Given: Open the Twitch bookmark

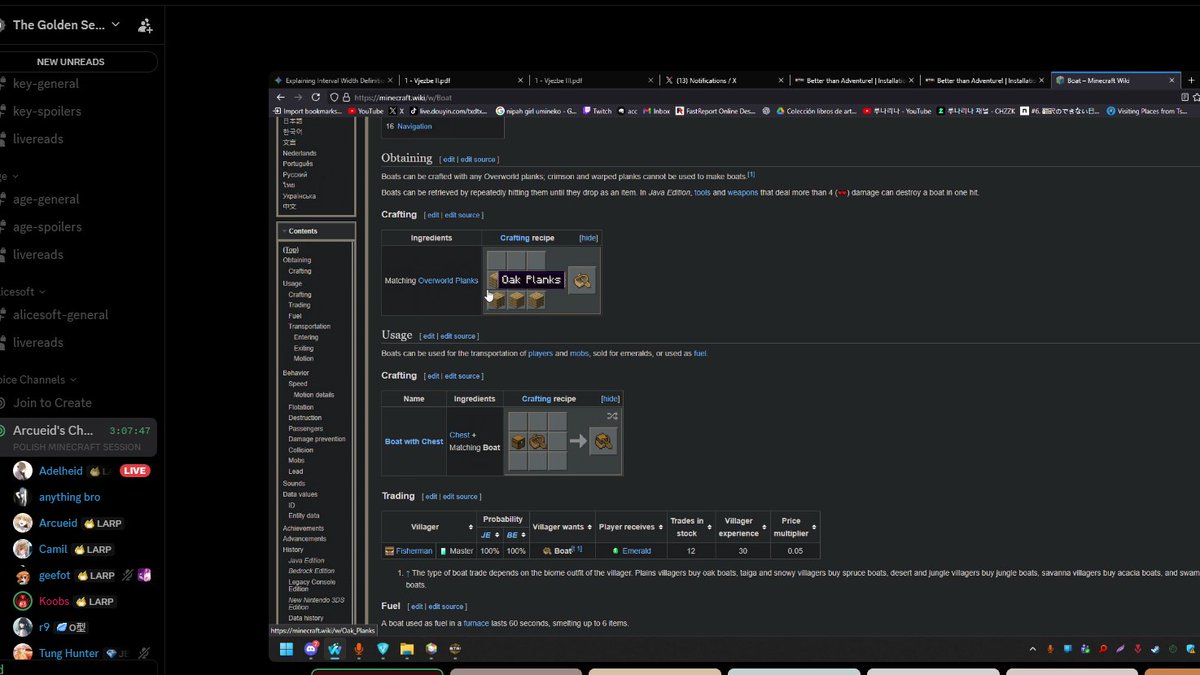Looking at the screenshot, I should pyautogui.click(x=597, y=111).
